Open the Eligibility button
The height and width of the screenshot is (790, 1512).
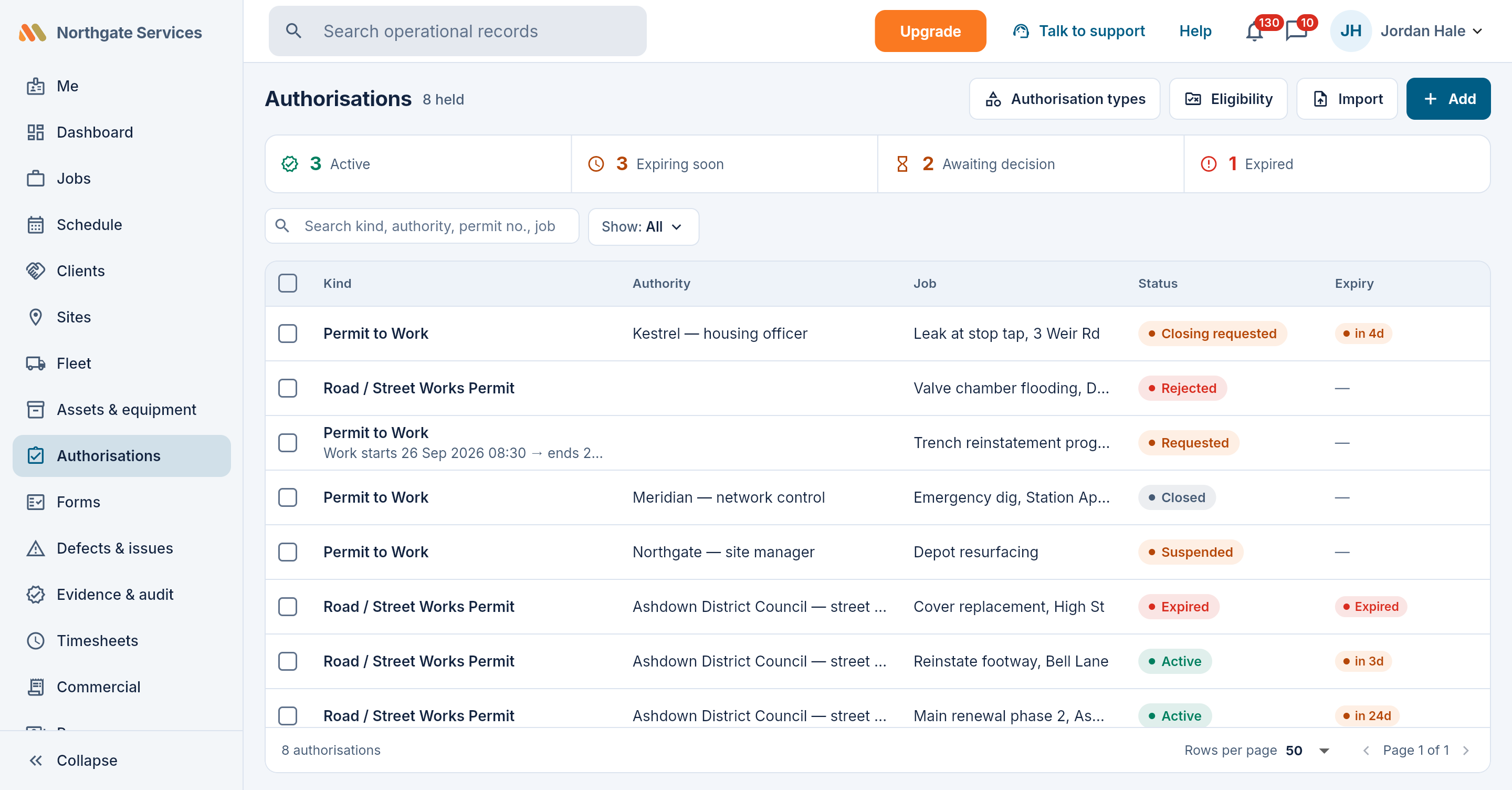click(x=1228, y=99)
